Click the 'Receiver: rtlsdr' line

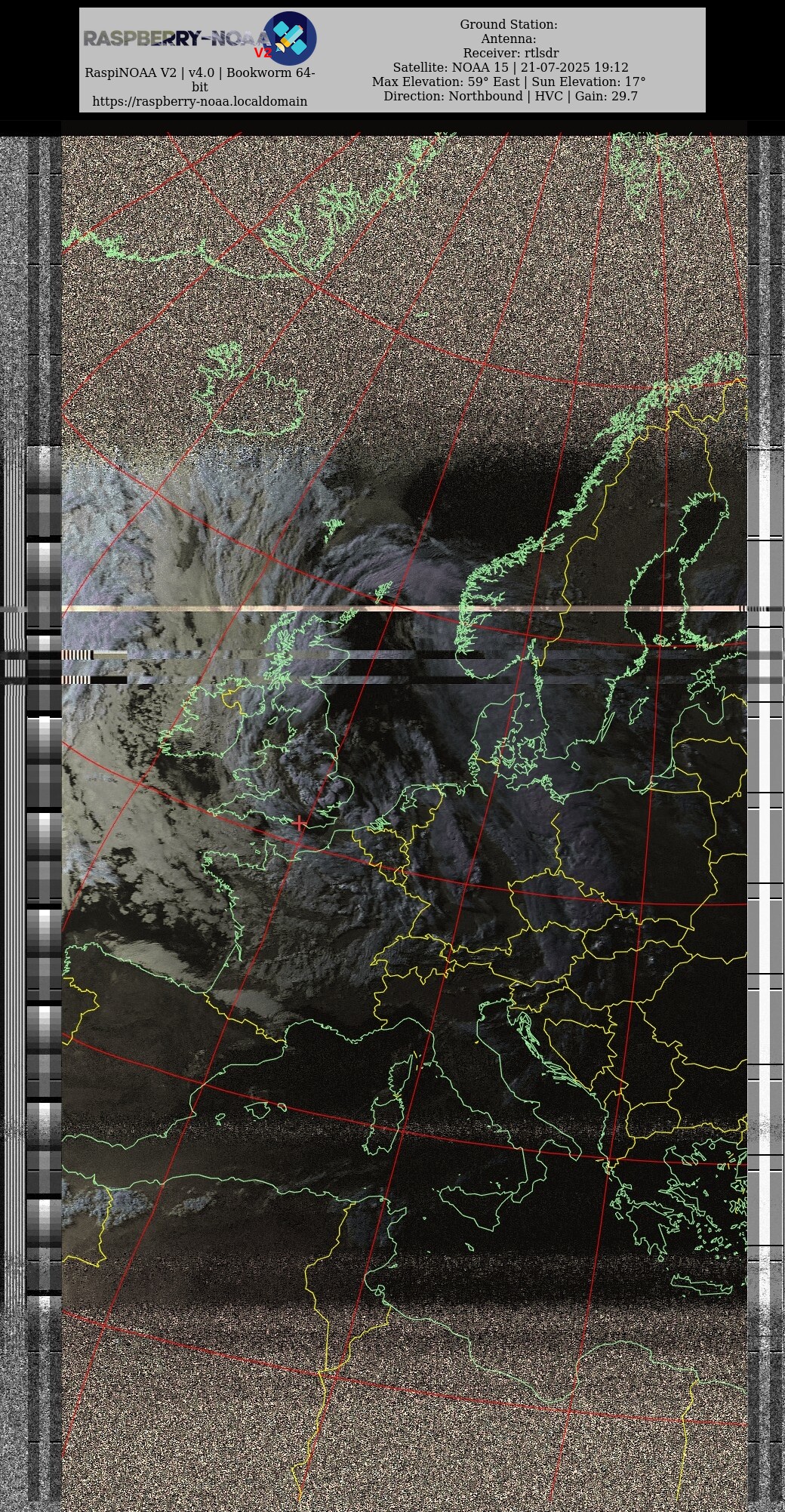click(511, 53)
